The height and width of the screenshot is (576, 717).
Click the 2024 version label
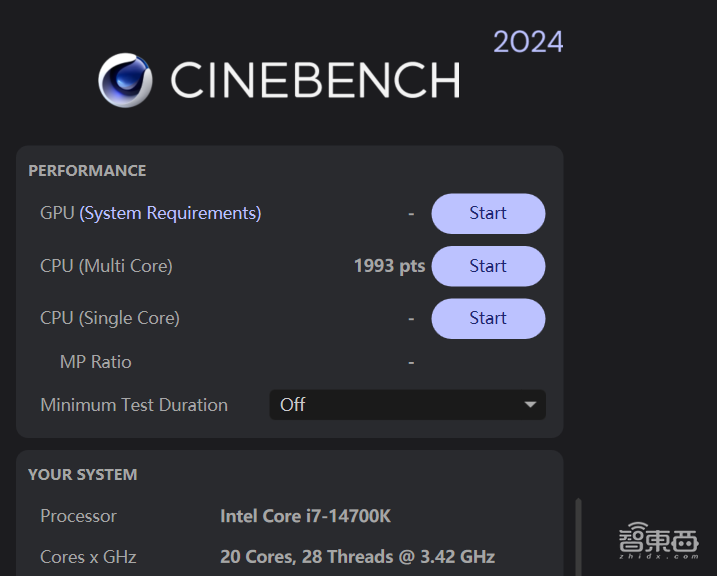click(x=528, y=42)
